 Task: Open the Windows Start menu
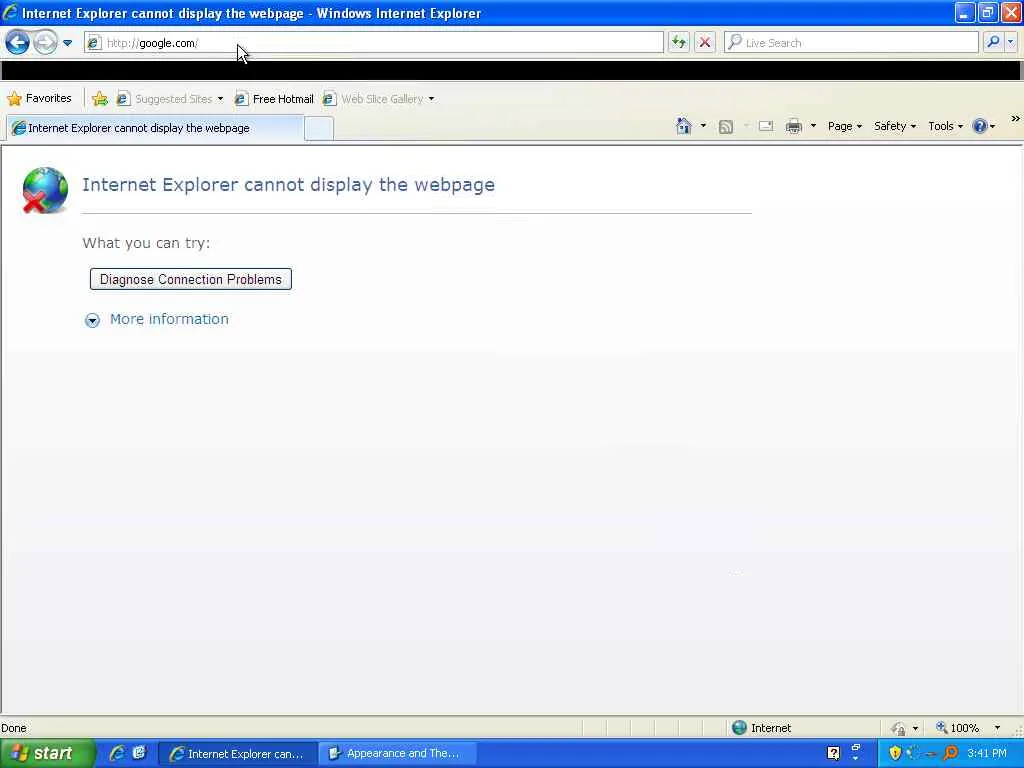pos(47,754)
